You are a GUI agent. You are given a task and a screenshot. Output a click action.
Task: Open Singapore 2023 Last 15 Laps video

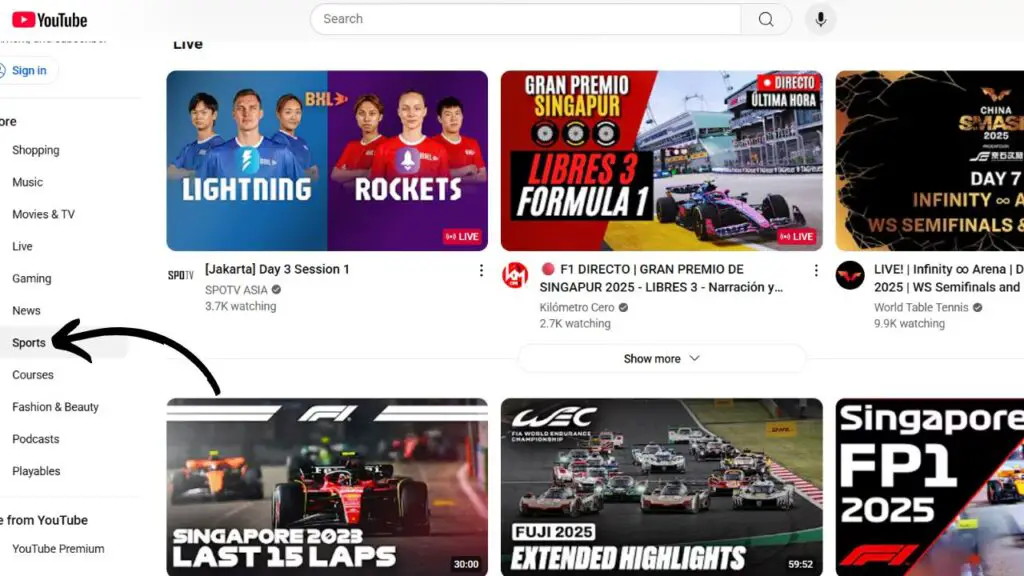point(327,487)
